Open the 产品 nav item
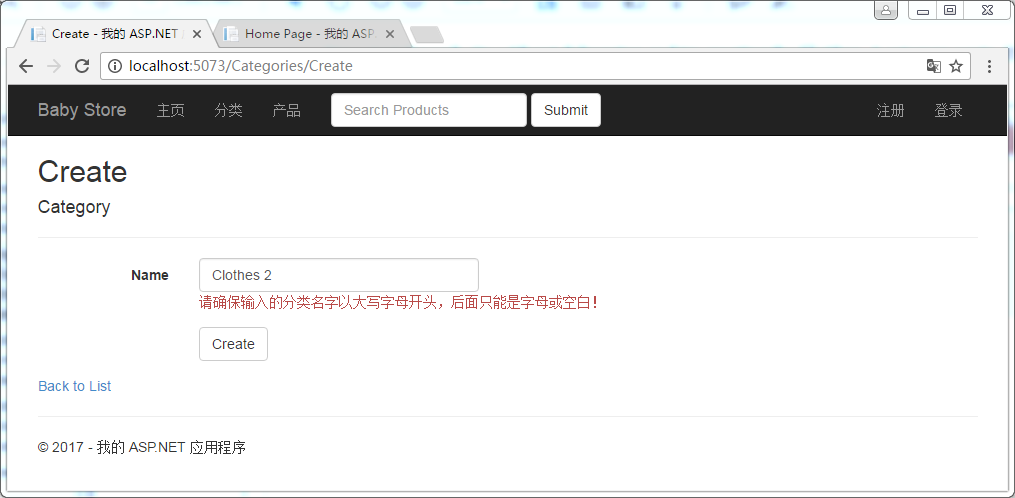This screenshot has height=498, width=1015. pyautogui.click(x=287, y=111)
